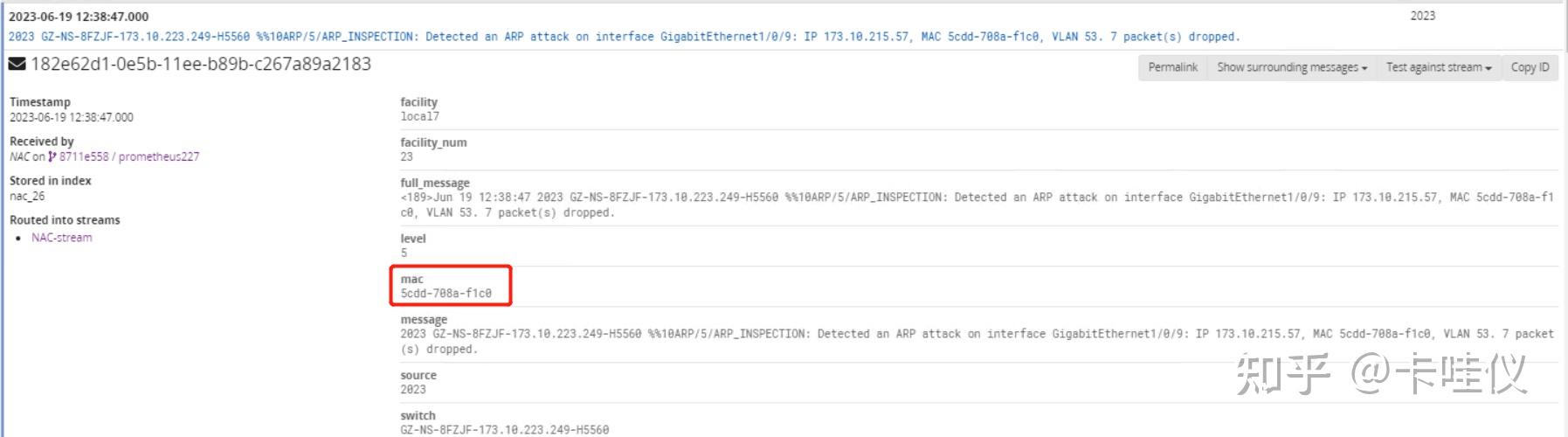Open the Permalink button
Viewport: 1568px width, 437px height.
(1172, 67)
